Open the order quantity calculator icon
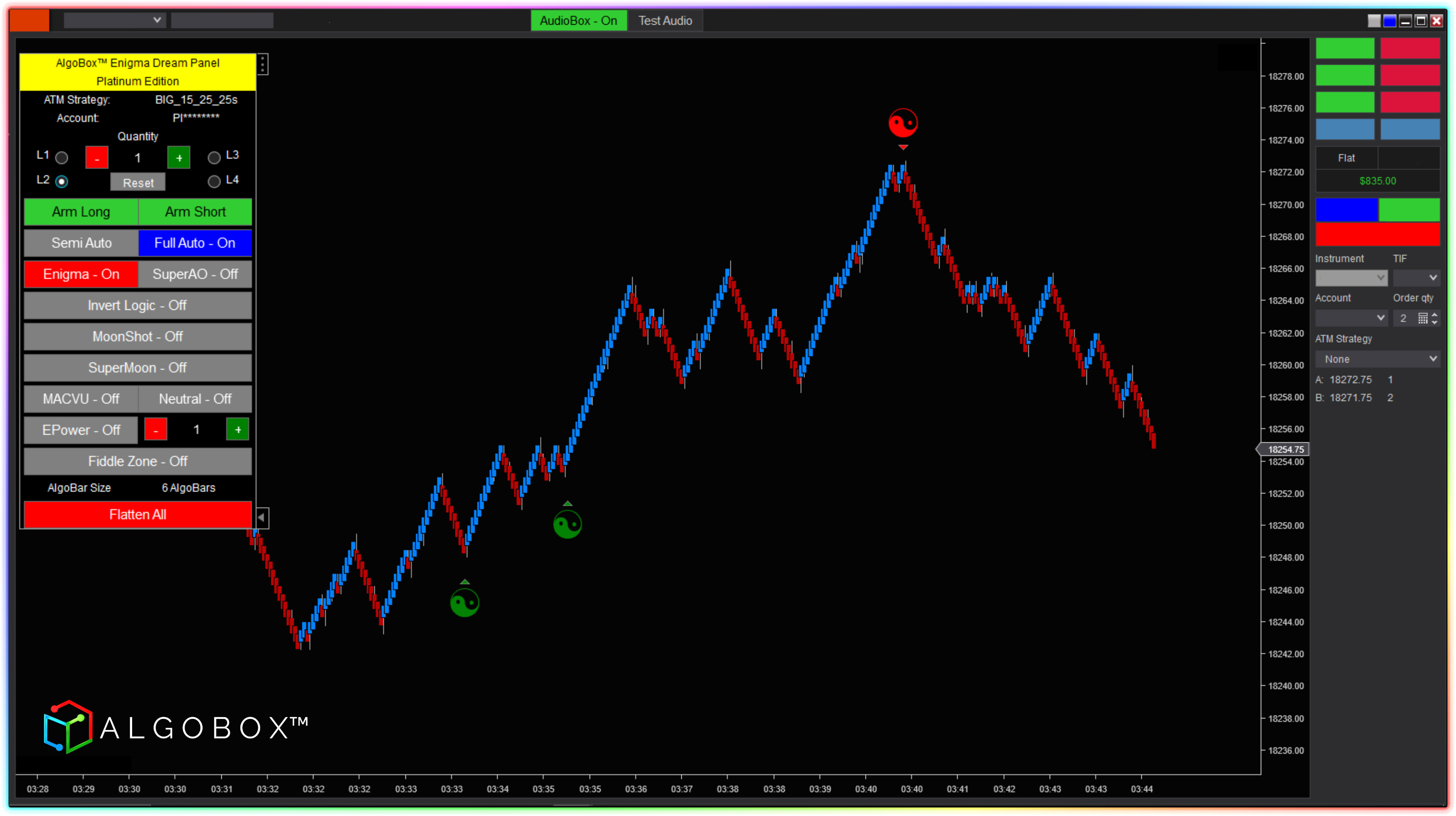Viewport: 1456px width, 816px height. 1423,318
